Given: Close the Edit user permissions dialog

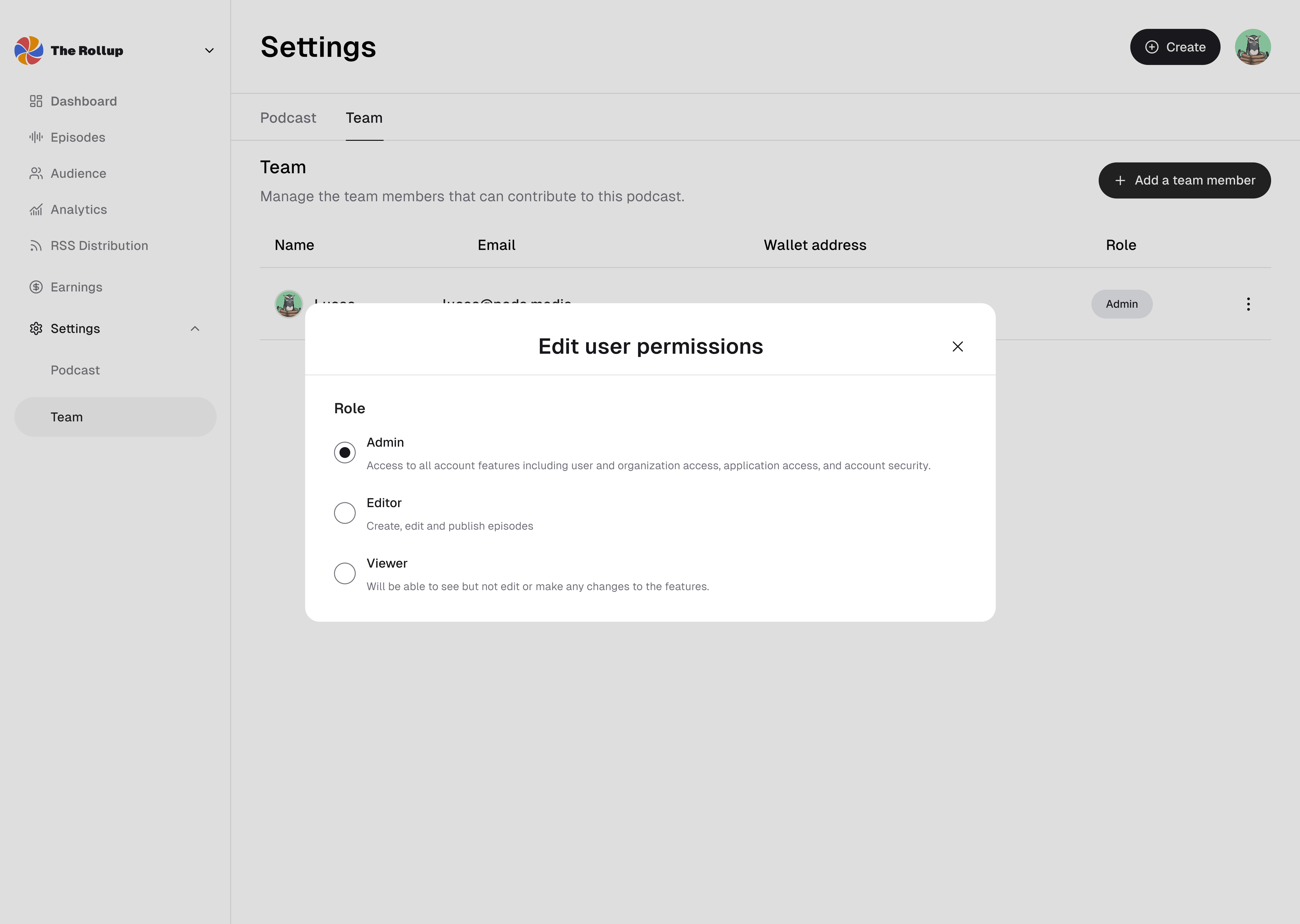Looking at the screenshot, I should (x=957, y=346).
